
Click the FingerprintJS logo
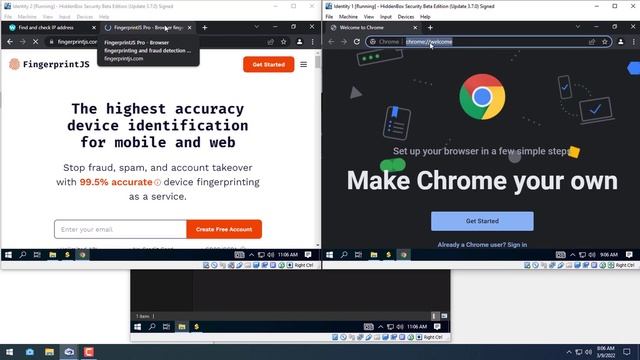click(x=49, y=64)
